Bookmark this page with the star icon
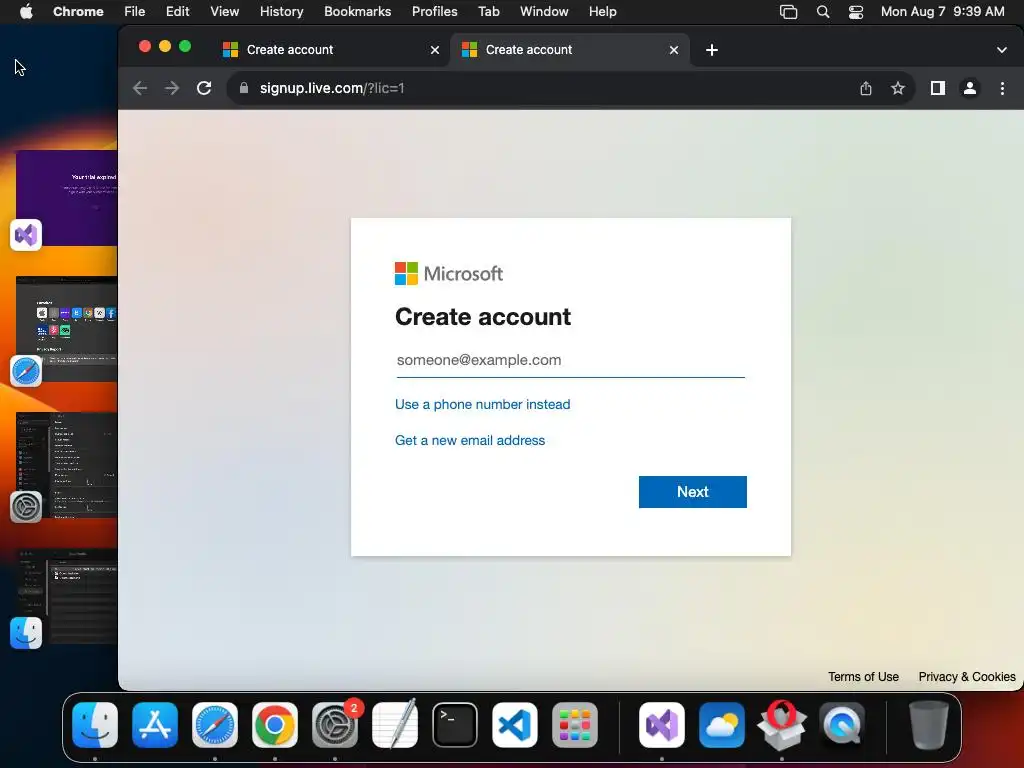1024x768 pixels. [898, 88]
